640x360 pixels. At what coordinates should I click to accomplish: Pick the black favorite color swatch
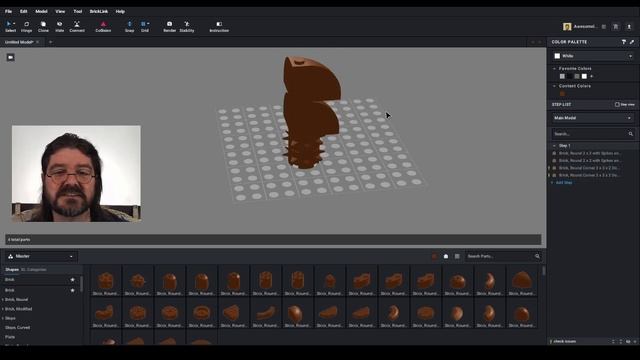tap(570, 76)
